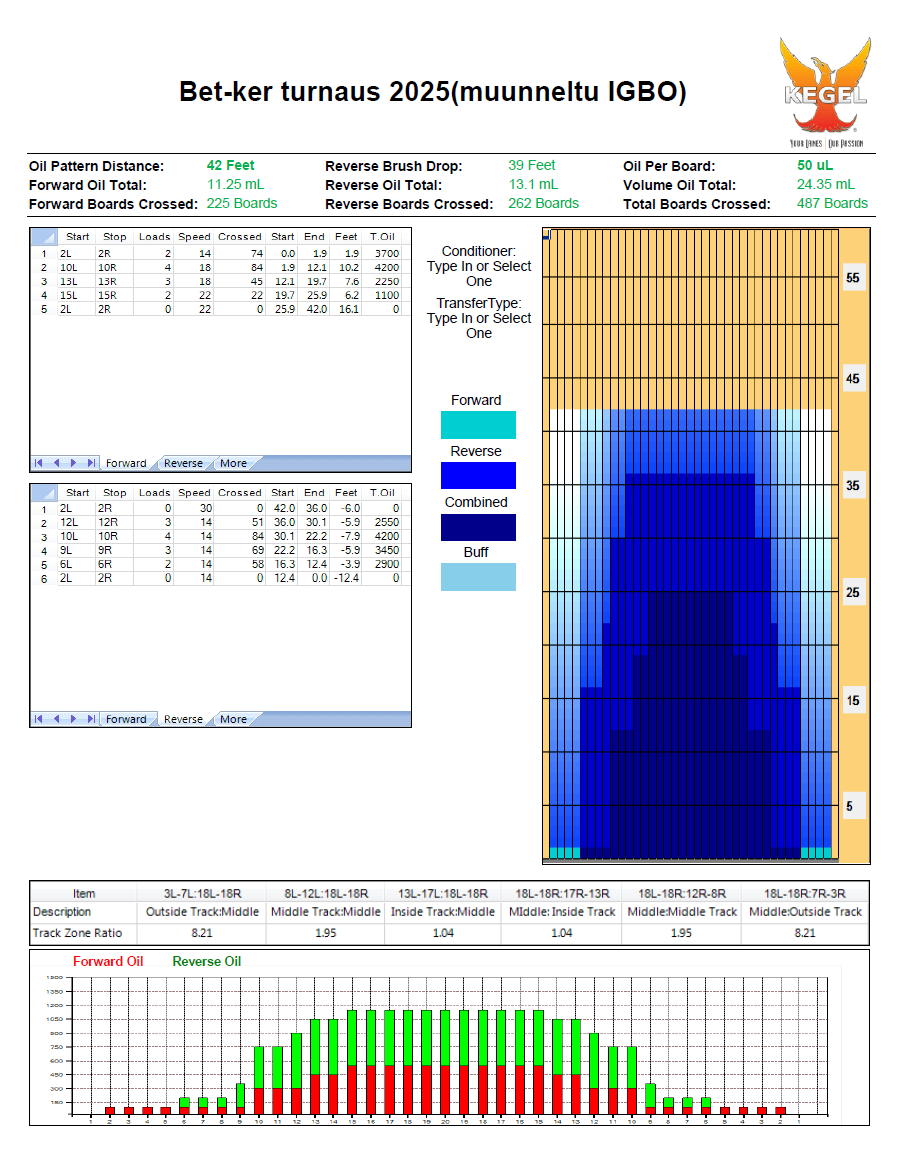Click the Reverse blue color swatch

[x=478, y=476]
